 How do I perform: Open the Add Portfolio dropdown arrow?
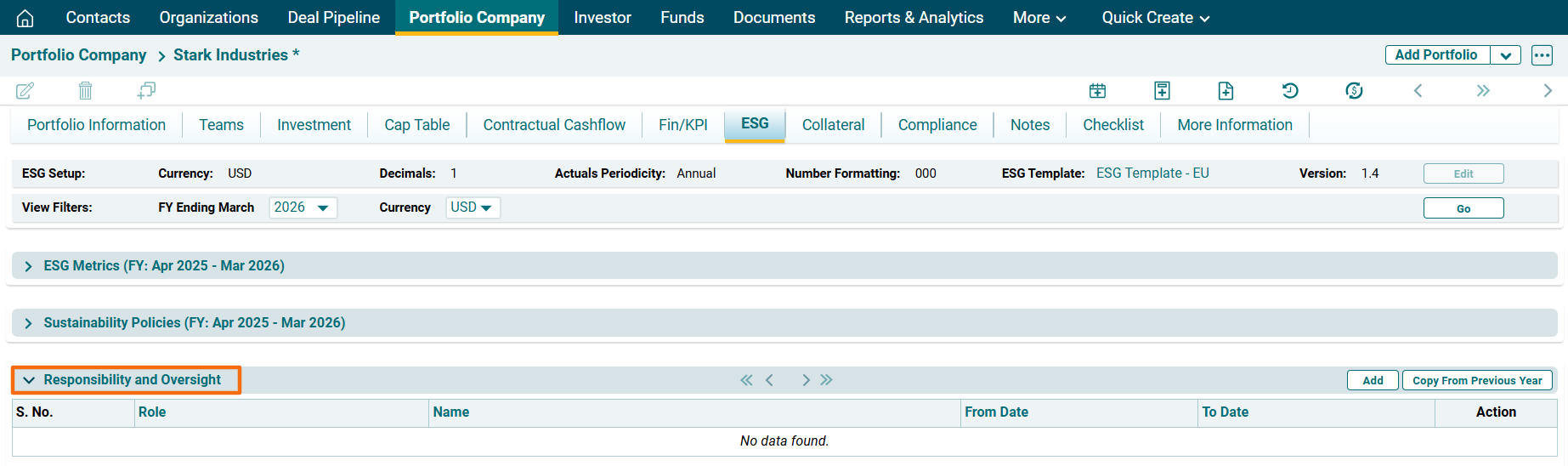(x=1505, y=55)
